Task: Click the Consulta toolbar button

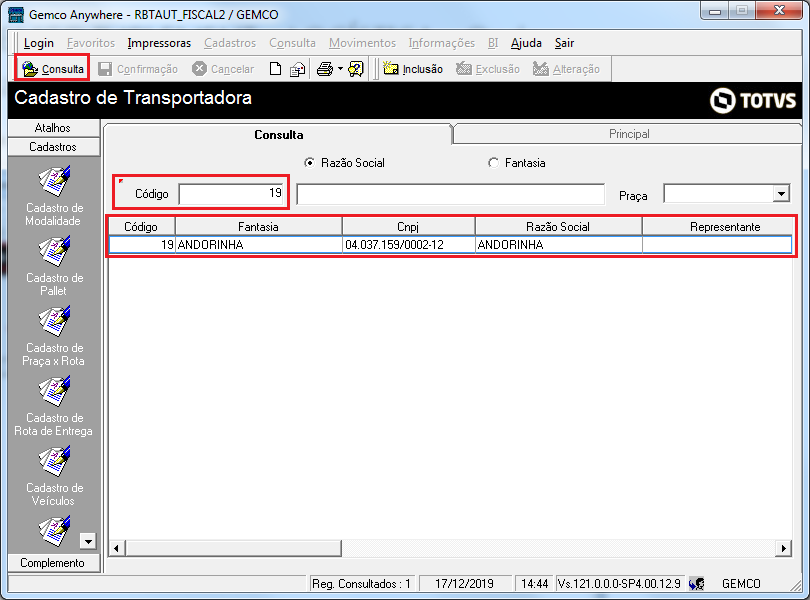Action: click(x=52, y=69)
